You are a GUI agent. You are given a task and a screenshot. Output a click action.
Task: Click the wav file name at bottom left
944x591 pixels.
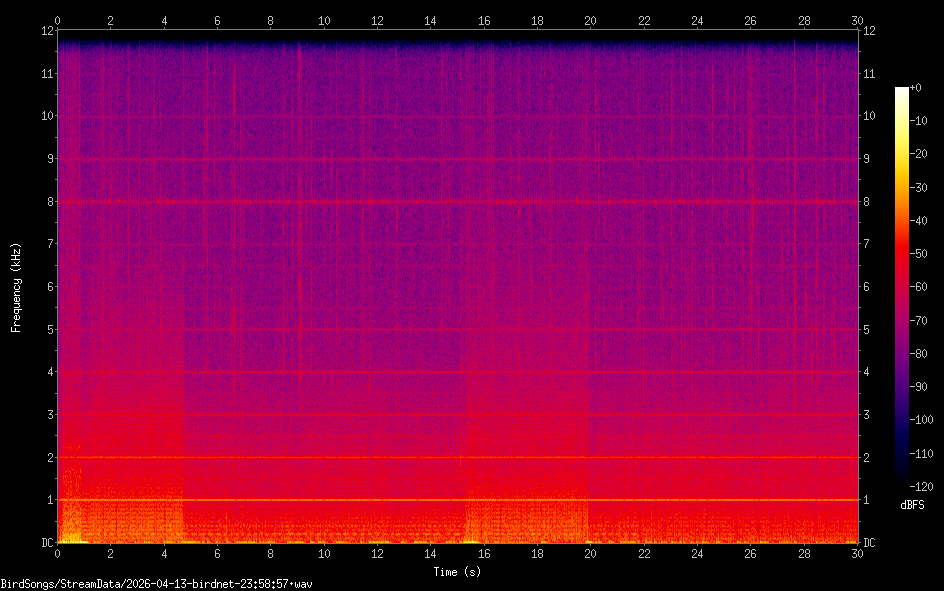click(156, 583)
